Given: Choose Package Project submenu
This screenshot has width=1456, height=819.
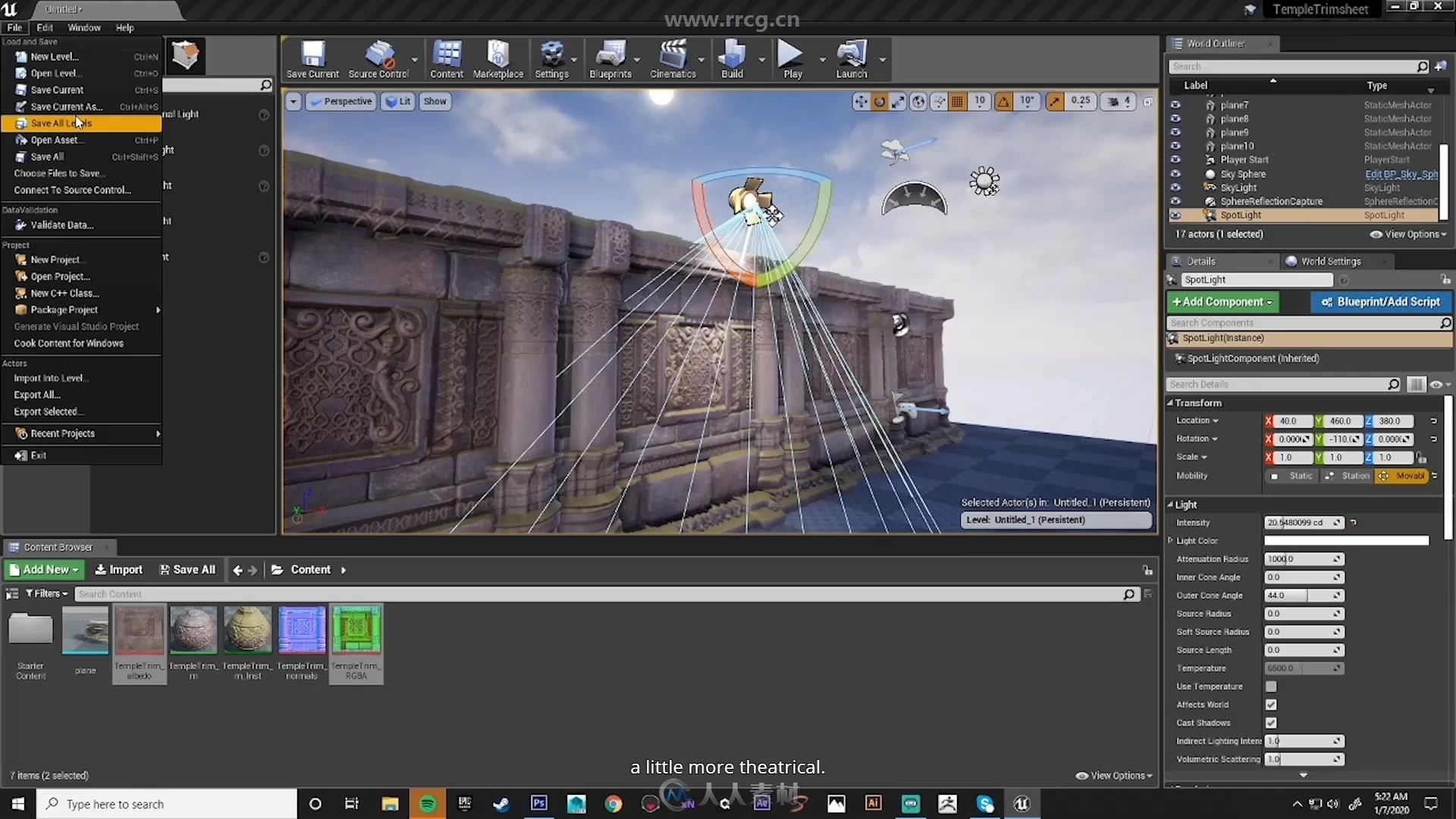Looking at the screenshot, I should tap(81, 310).
